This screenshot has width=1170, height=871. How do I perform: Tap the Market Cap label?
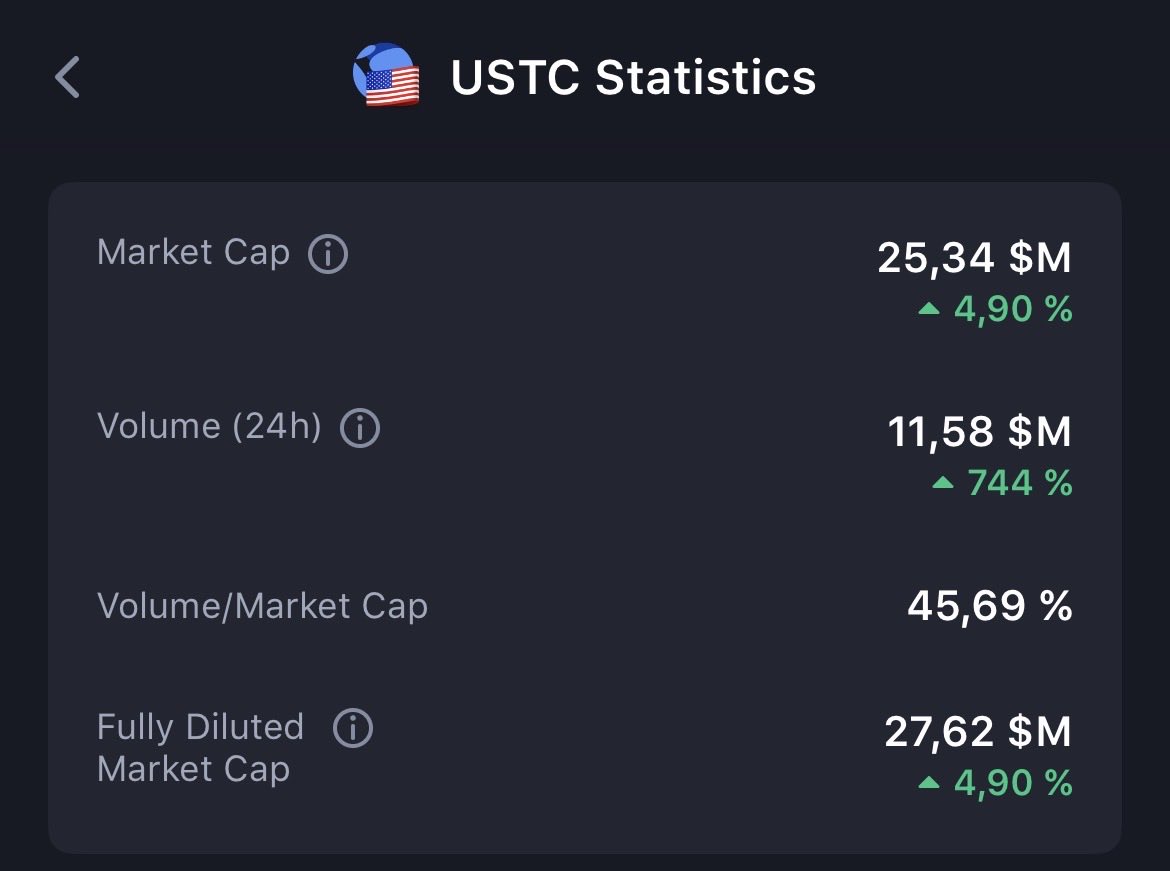(x=193, y=253)
